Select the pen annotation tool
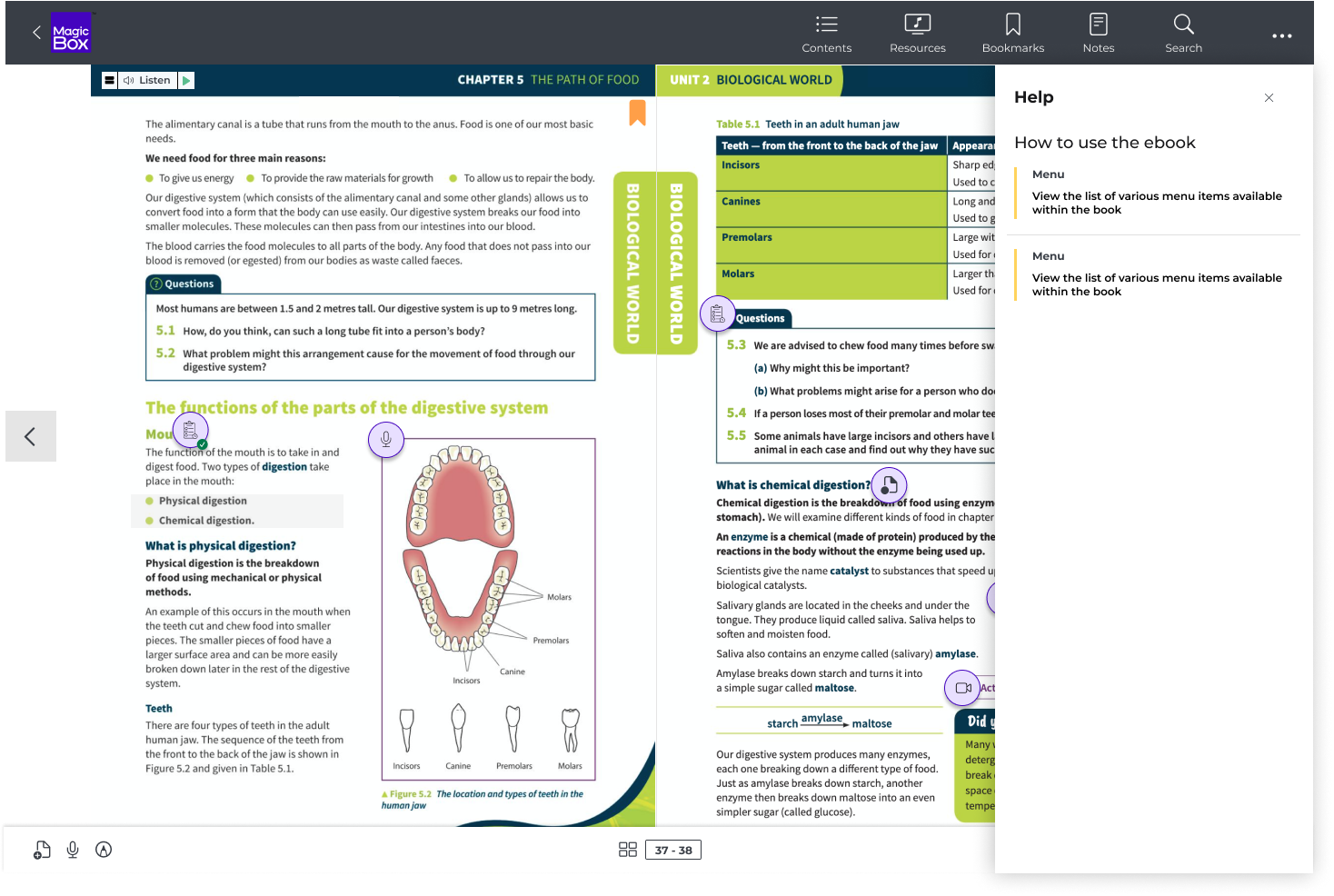1334x896 pixels. (104, 850)
